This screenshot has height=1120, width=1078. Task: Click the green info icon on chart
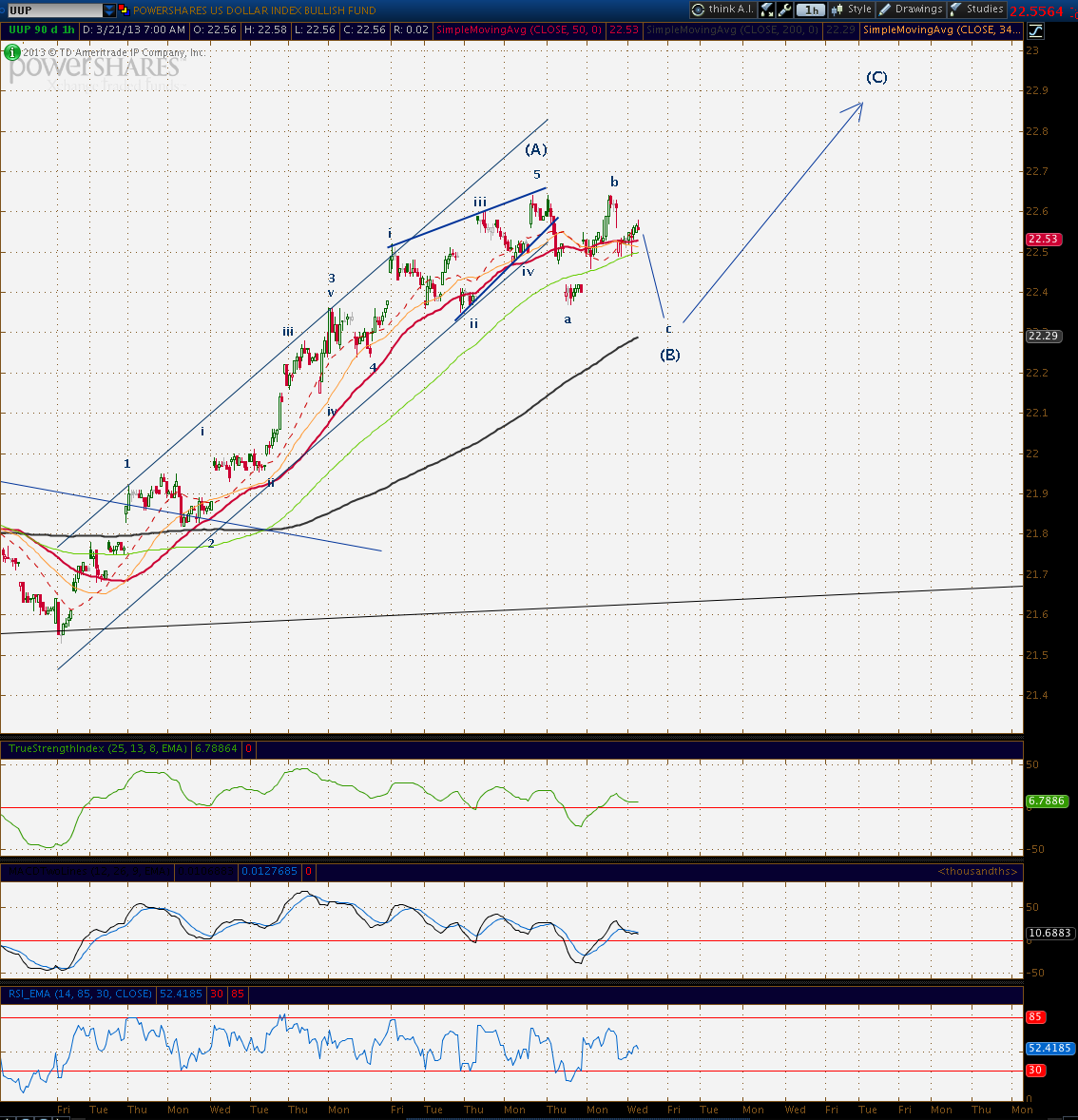pos(11,52)
